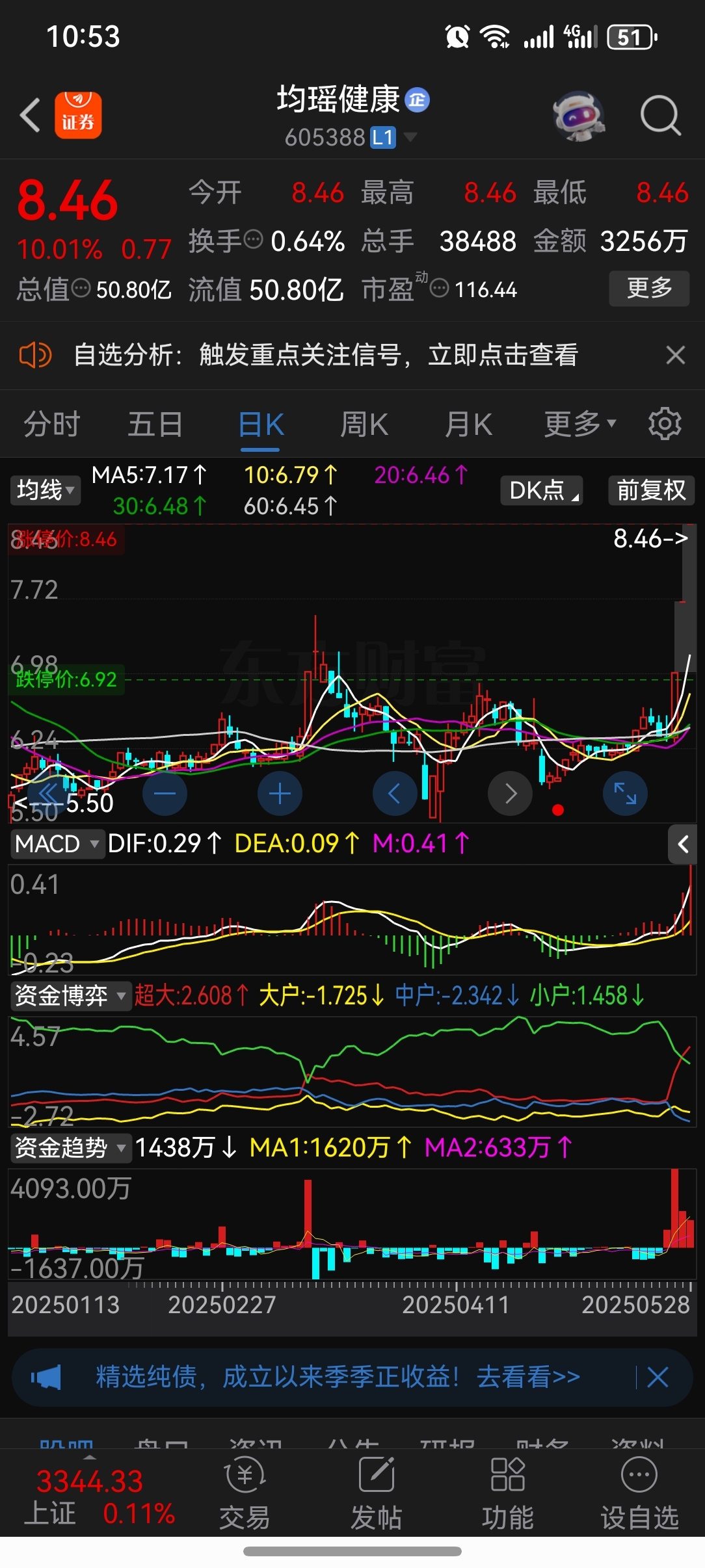Open the MACD indicator dropdown
The width and height of the screenshot is (705, 1568).
(x=57, y=844)
